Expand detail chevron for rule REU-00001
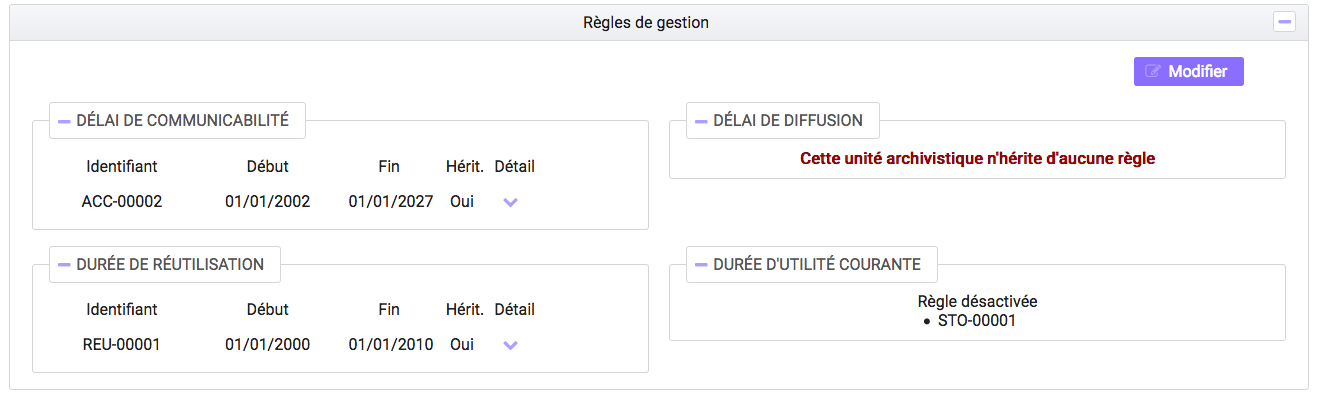Image resolution: width=1318 pixels, height=394 pixels. coord(510,346)
